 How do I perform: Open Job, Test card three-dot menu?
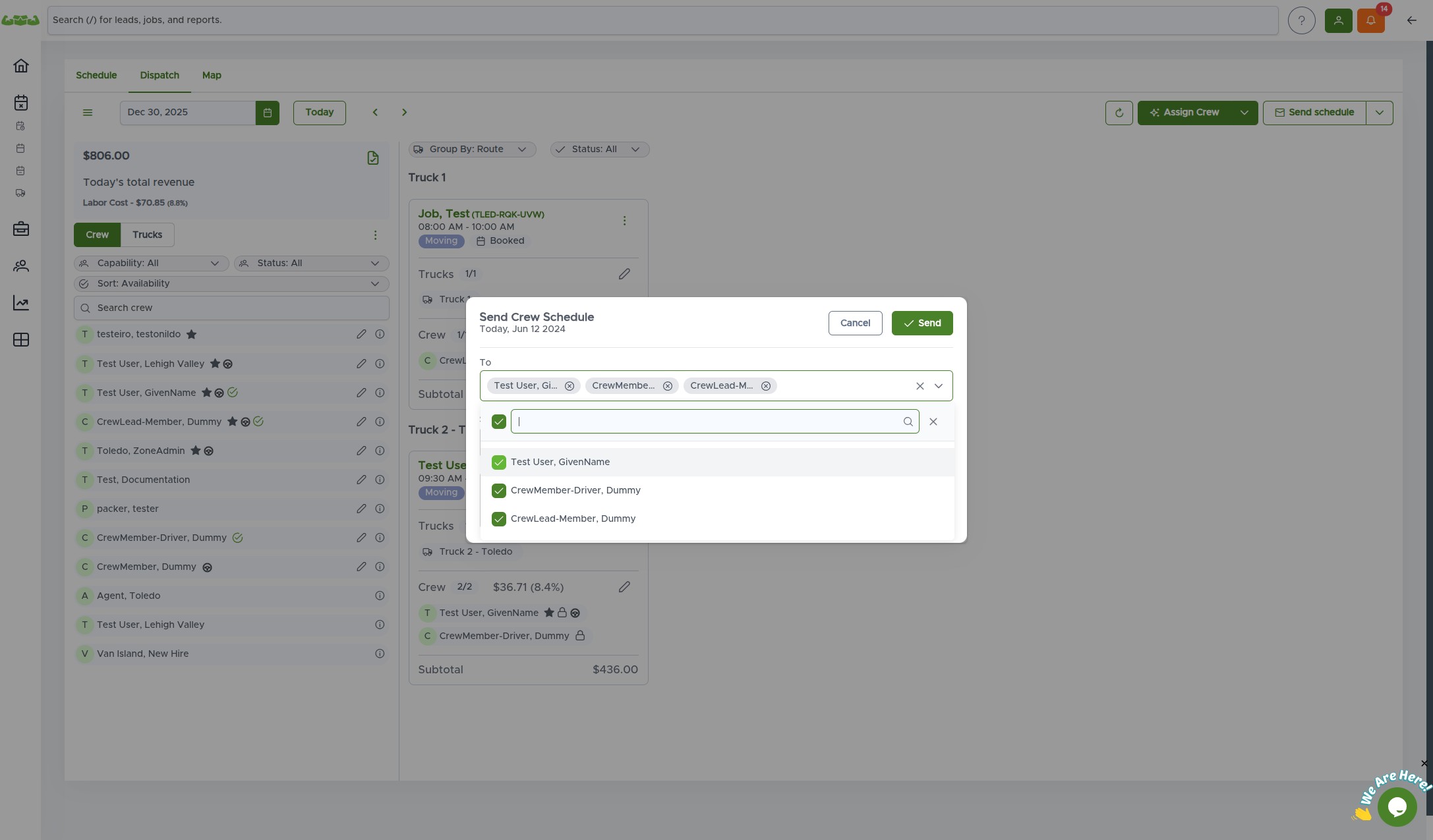(x=624, y=221)
